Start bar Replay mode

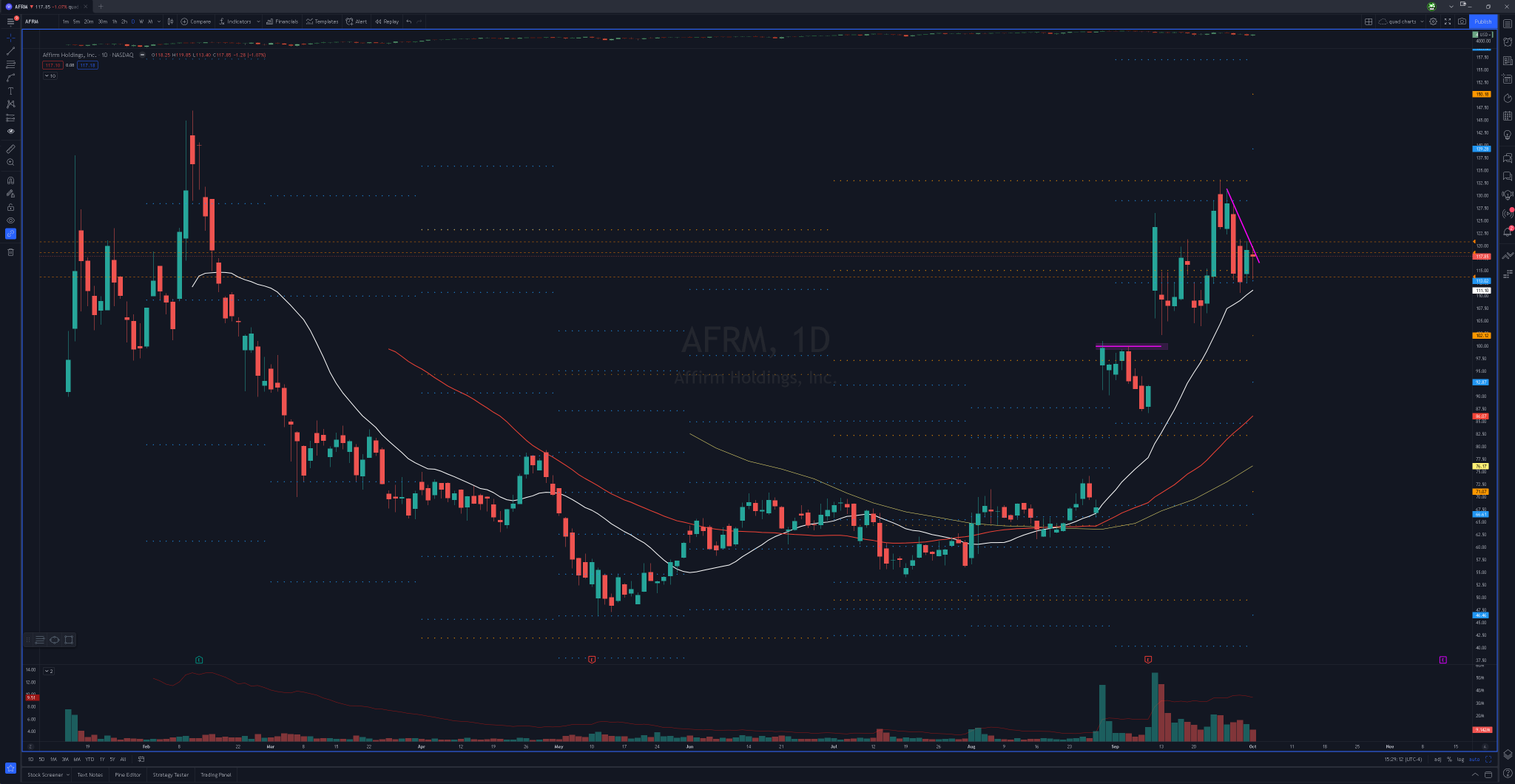click(387, 21)
